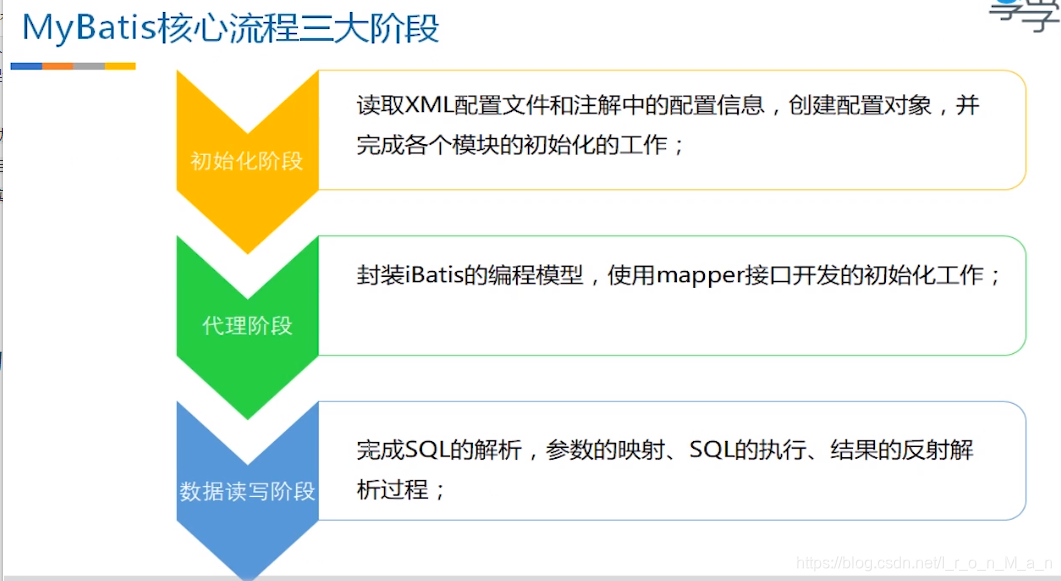Screen dimensions: 1061x581
Task: Click the line '完成各个模块的初始化的工作'
Action: pos(520,145)
